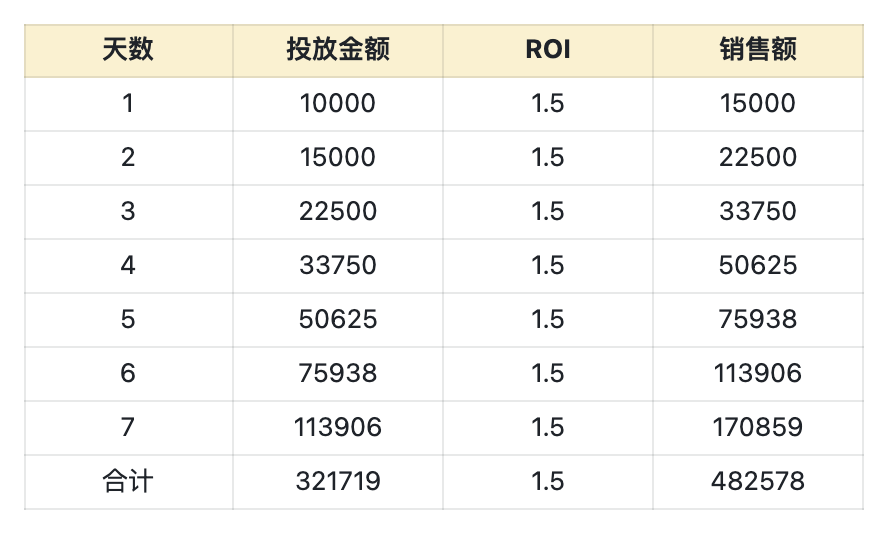This screenshot has width=888, height=534.
Task: Click the 投放金额 cell showing 22500
Action: pyautogui.click(x=338, y=212)
